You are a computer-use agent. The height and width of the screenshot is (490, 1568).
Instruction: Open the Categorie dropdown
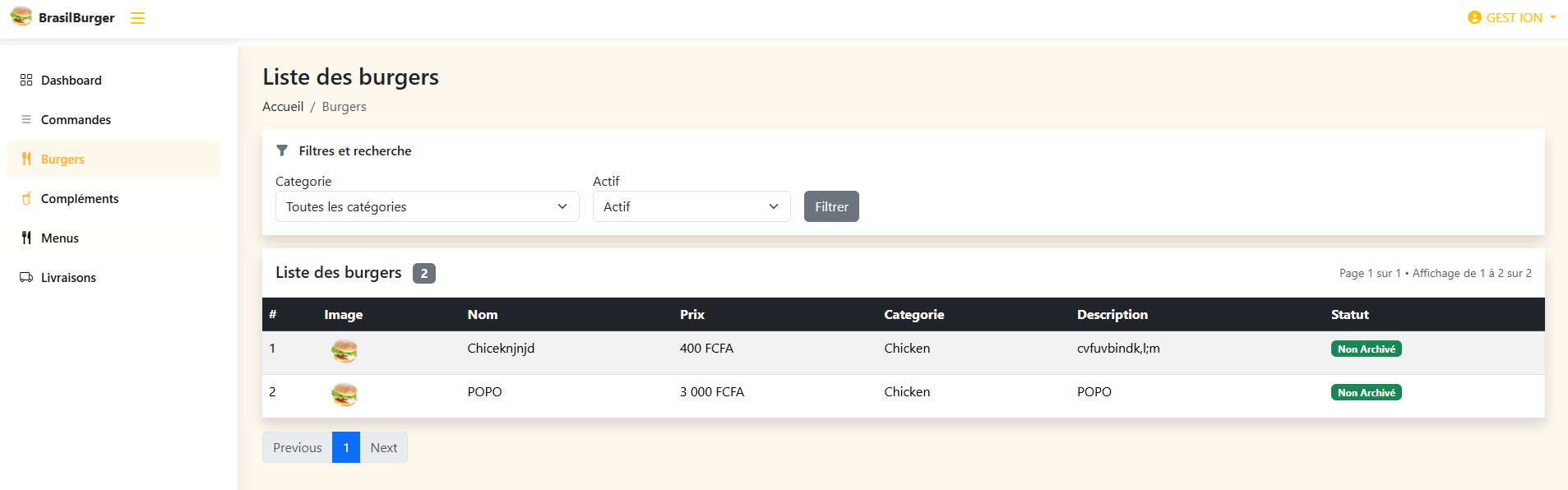[428, 206]
